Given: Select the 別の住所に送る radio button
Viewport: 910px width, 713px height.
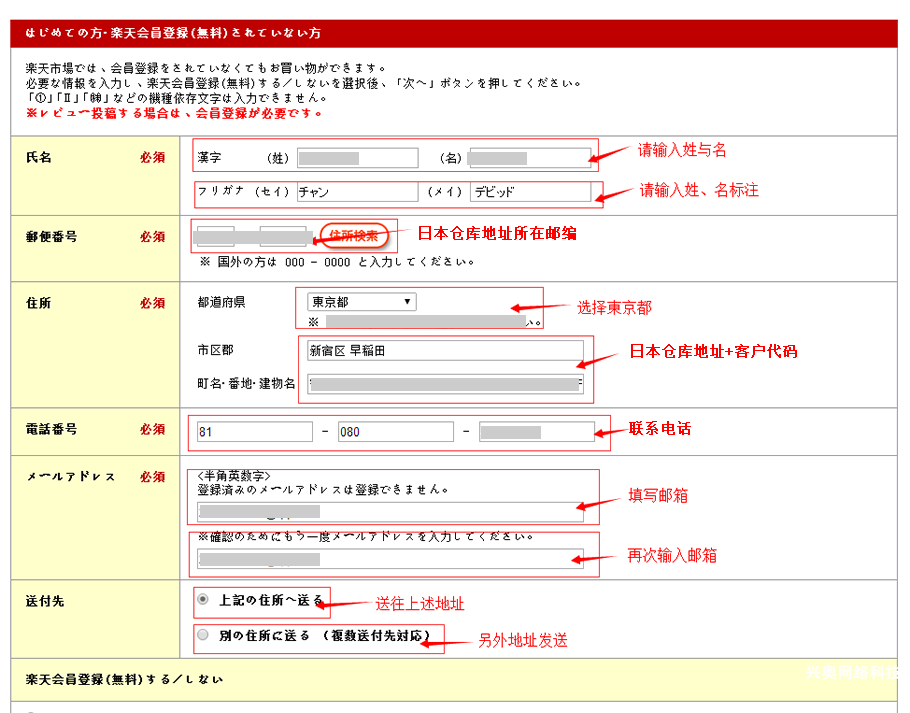Looking at the screenshot, I should coord(203,635).
